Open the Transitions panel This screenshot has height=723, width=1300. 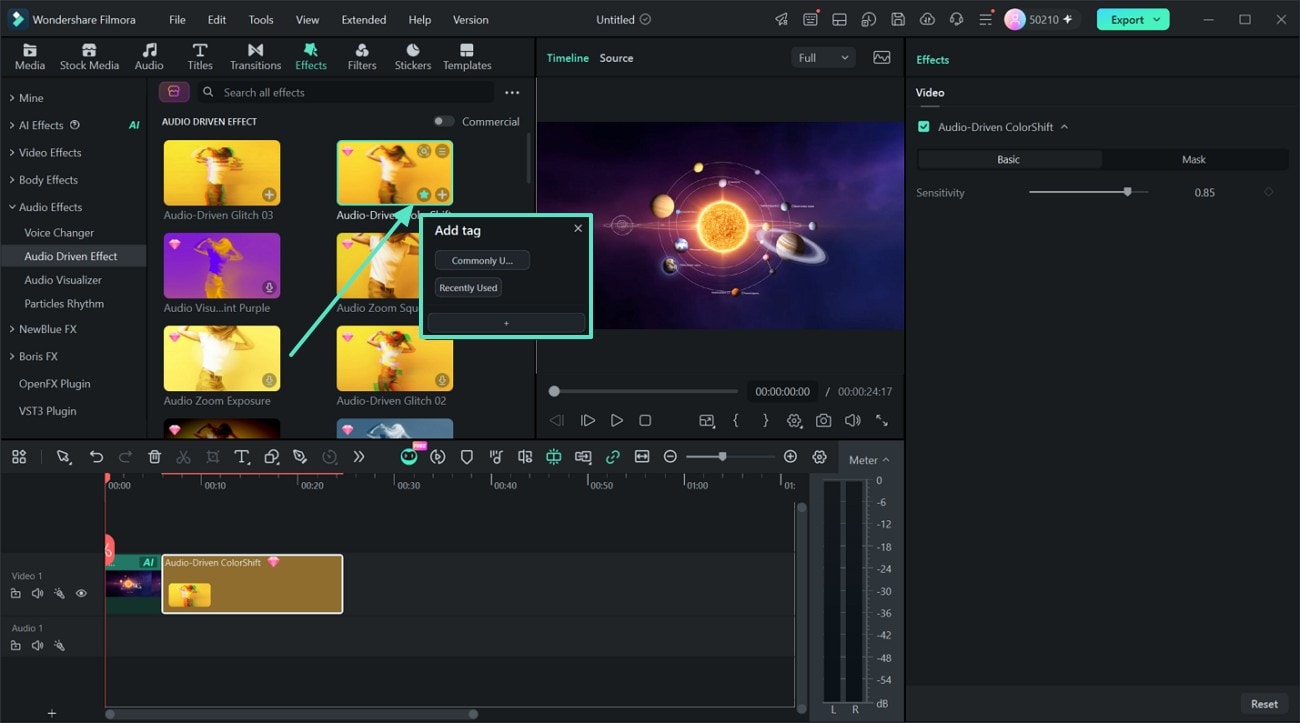(x=255, y=57)
